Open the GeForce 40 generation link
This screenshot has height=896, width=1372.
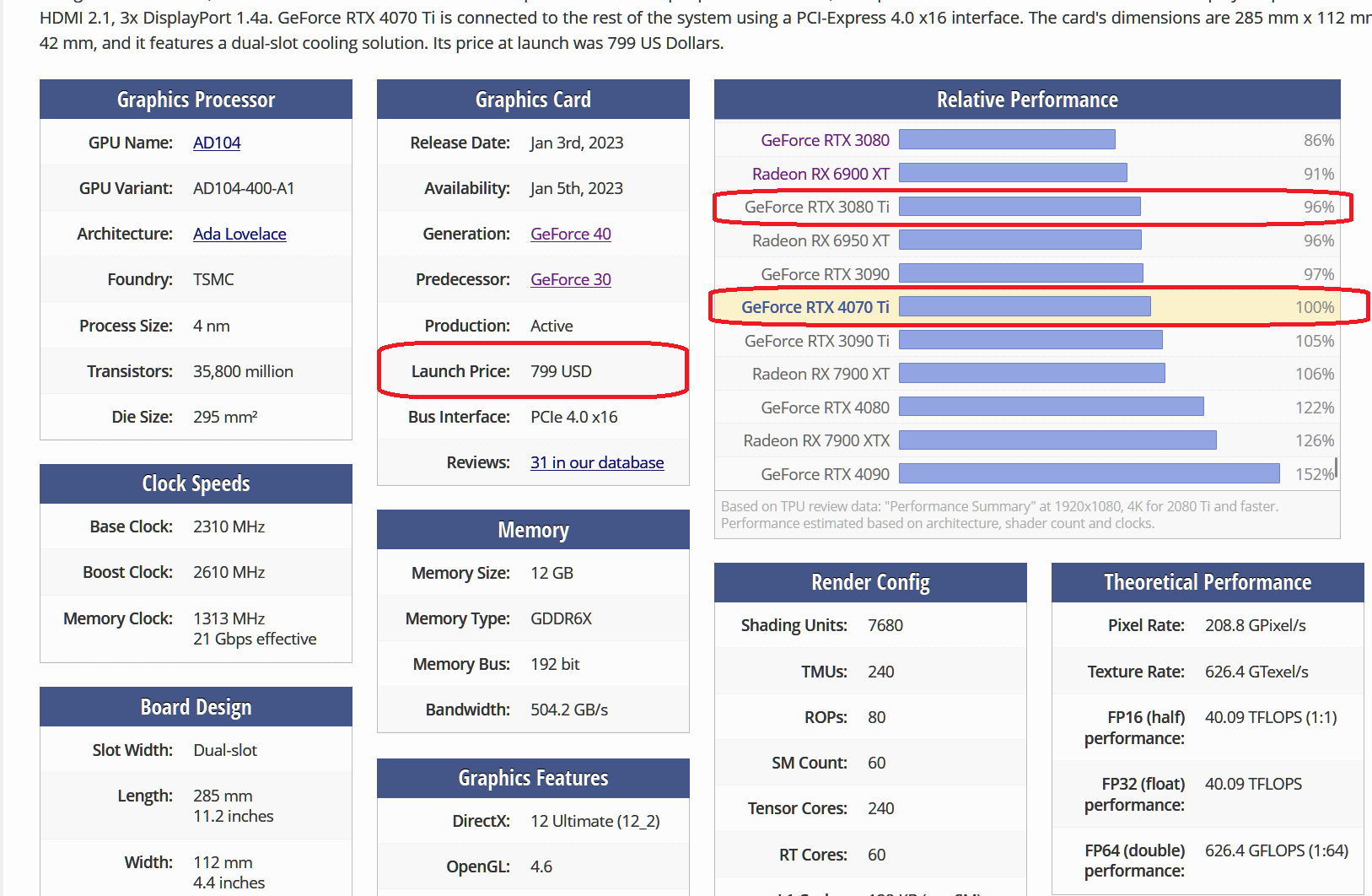tap(571, 234)
